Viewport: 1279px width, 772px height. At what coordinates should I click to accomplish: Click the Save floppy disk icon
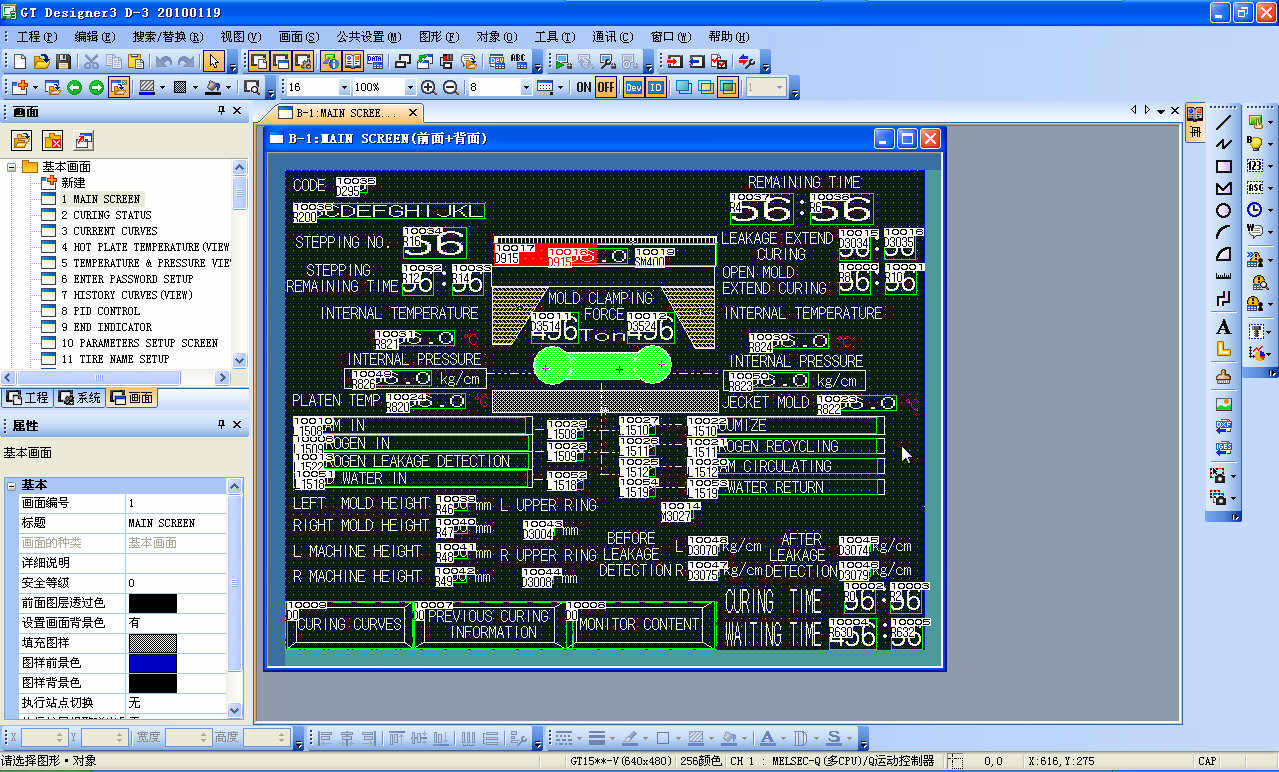tap(63, 62)
